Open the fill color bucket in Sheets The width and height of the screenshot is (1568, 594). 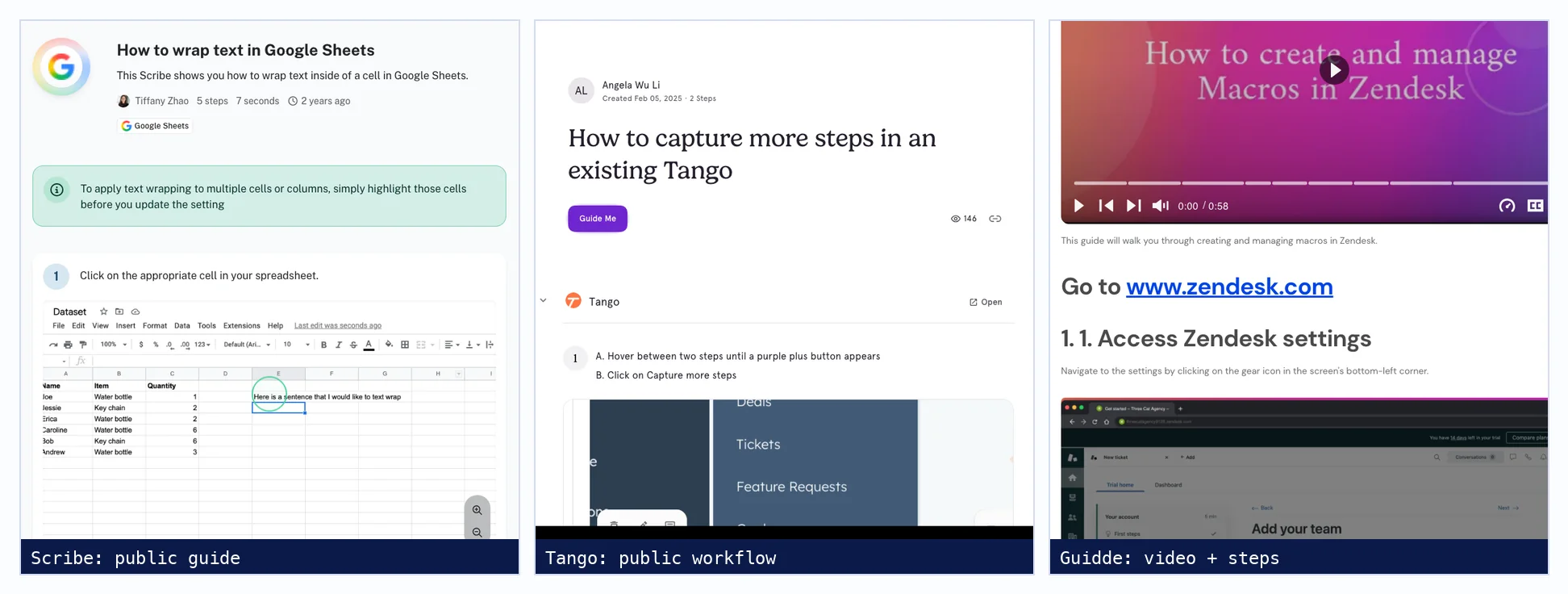click(x=389, y=344)
